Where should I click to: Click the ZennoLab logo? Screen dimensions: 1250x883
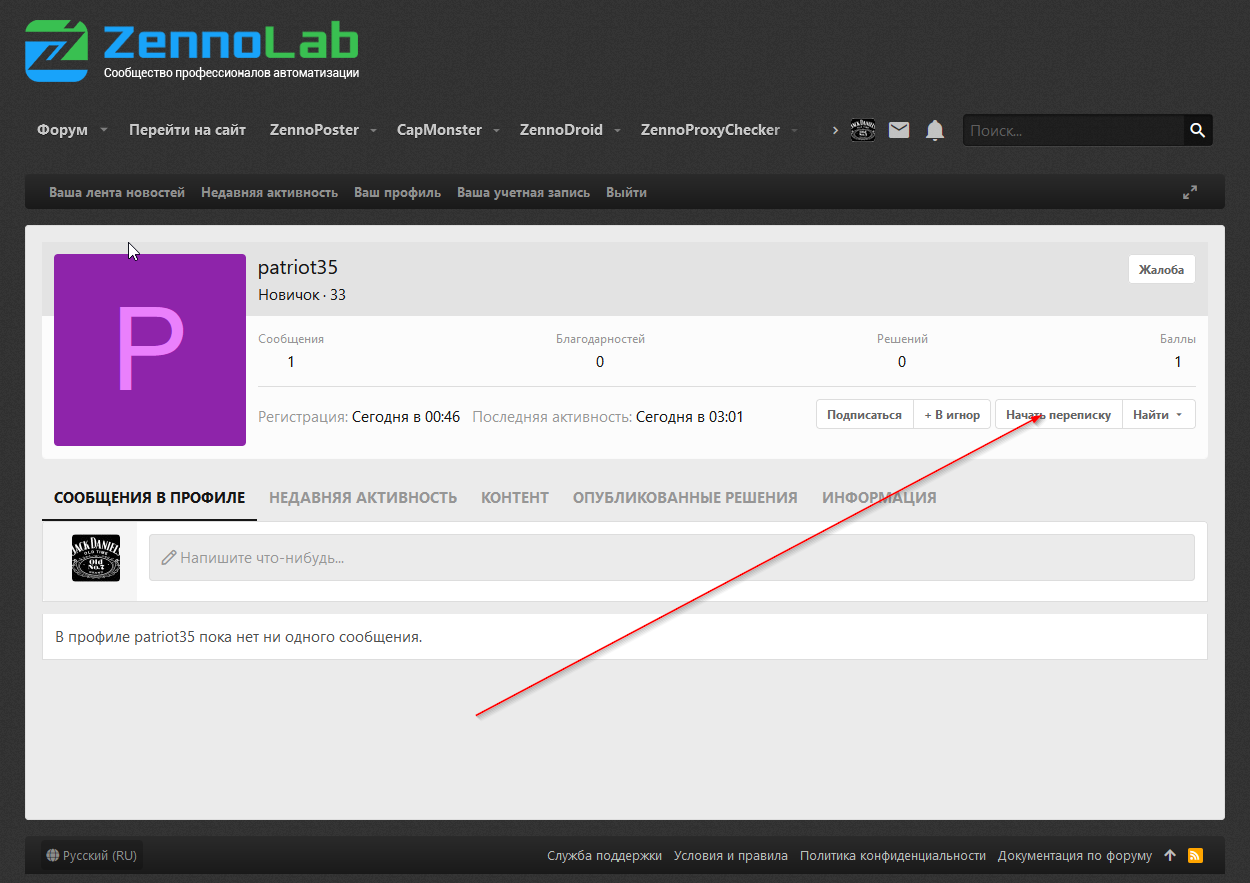192,50
